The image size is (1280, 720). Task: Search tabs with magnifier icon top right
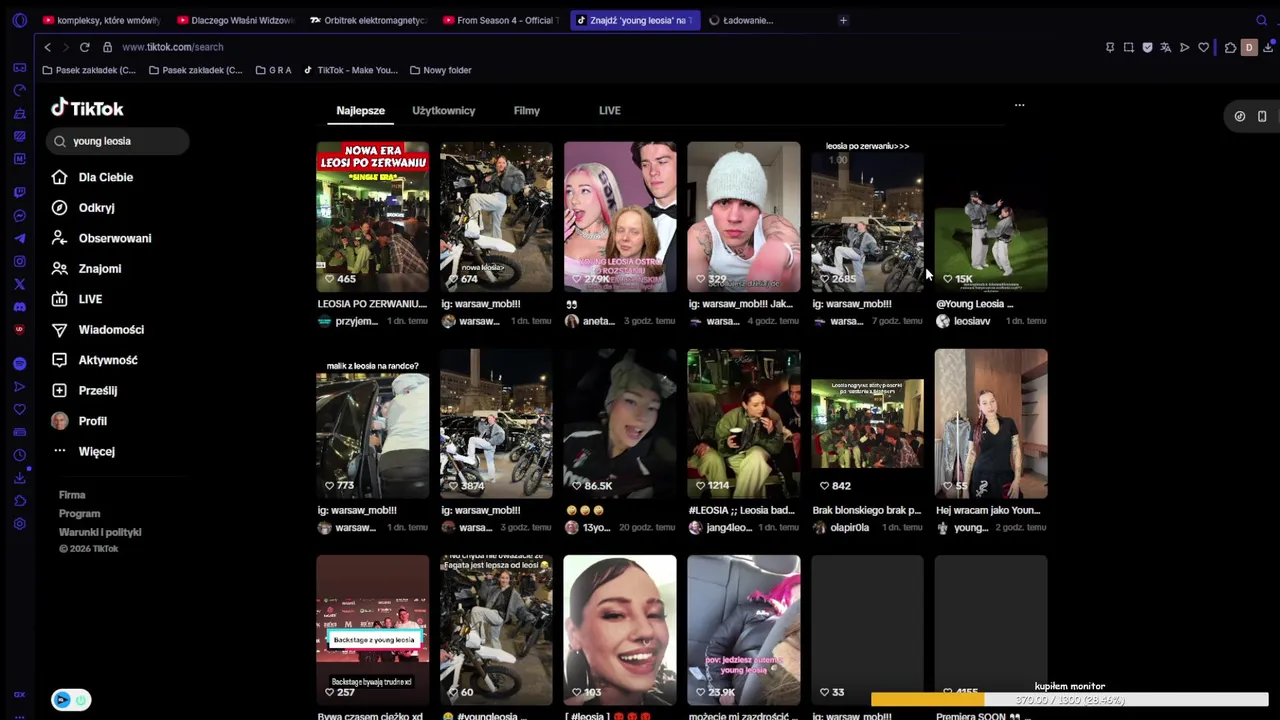[1261, 20]
